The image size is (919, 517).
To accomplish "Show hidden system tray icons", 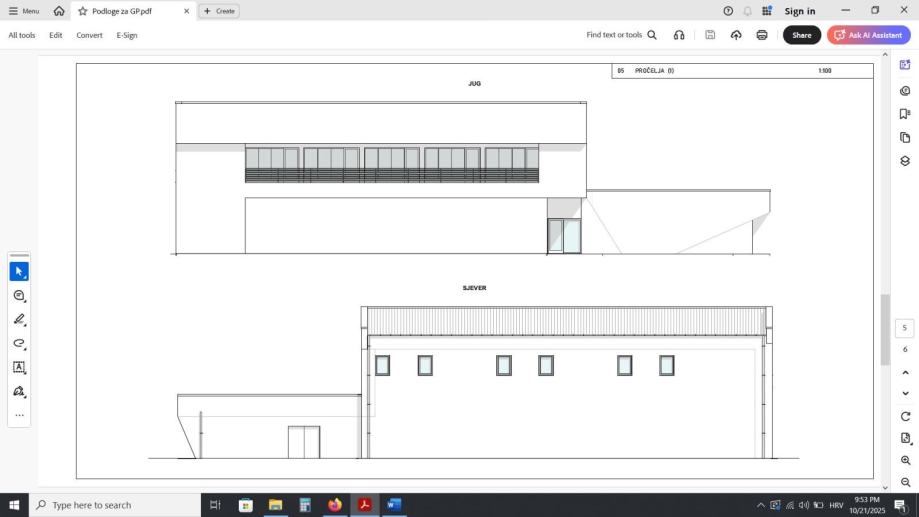I will [760, 505].
